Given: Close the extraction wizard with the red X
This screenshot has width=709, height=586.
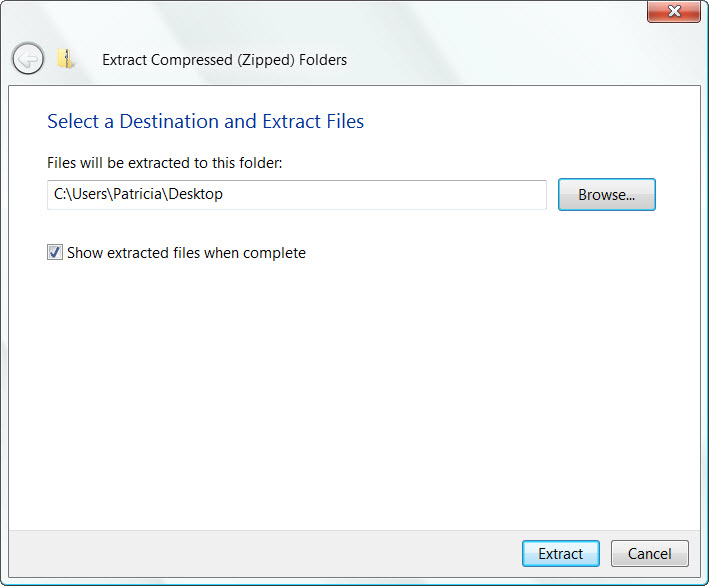Looking at the screenshot, I should pyautogui.click(x=674, y=11).
